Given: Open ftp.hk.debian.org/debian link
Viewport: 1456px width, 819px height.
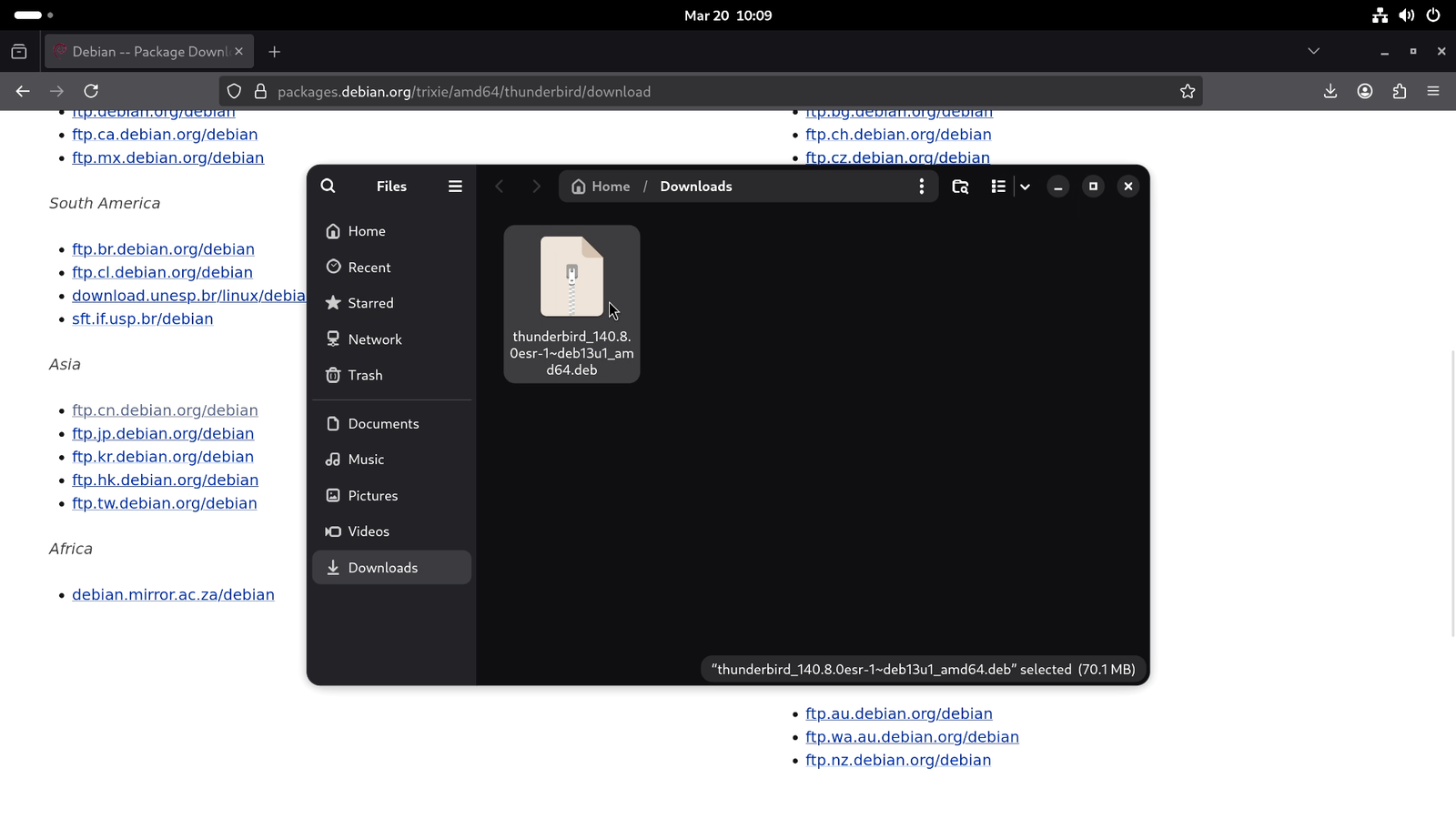Looking at the screenshot, I should click(165, 480).
